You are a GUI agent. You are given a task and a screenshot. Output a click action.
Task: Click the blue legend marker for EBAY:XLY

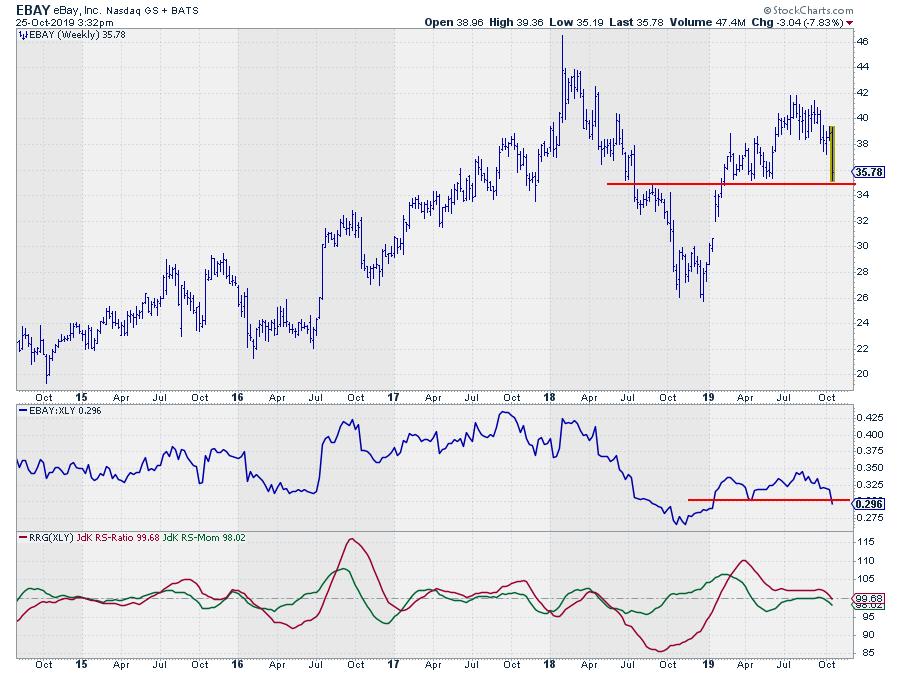pos(21,411)
